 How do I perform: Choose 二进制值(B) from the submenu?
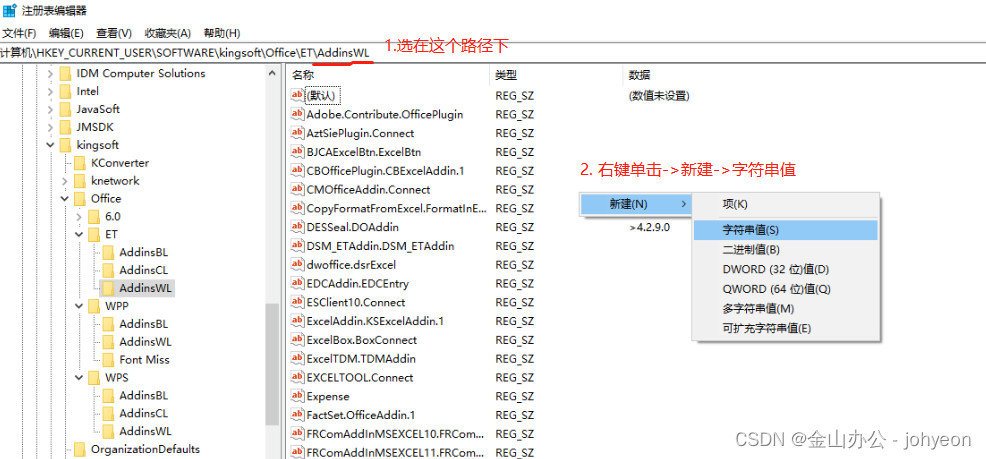pos(785,250)
